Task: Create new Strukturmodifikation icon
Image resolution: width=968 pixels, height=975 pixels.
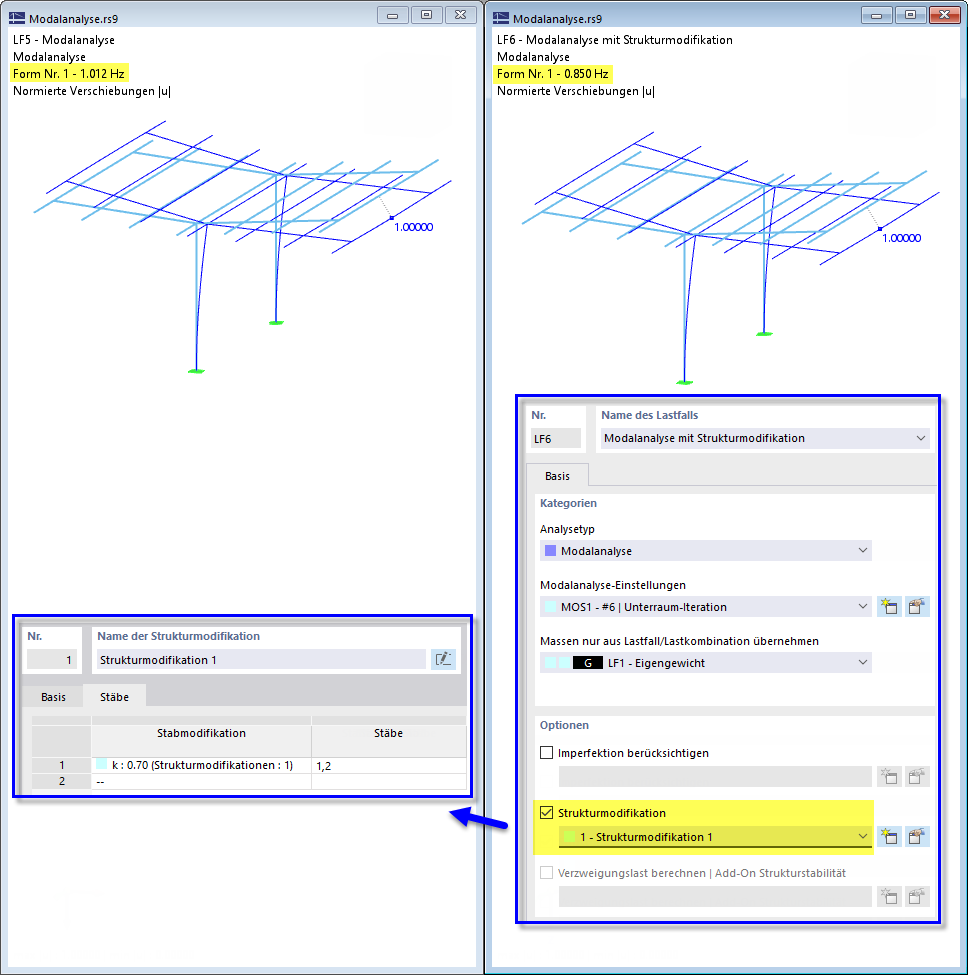Action: tap(890, 837)
